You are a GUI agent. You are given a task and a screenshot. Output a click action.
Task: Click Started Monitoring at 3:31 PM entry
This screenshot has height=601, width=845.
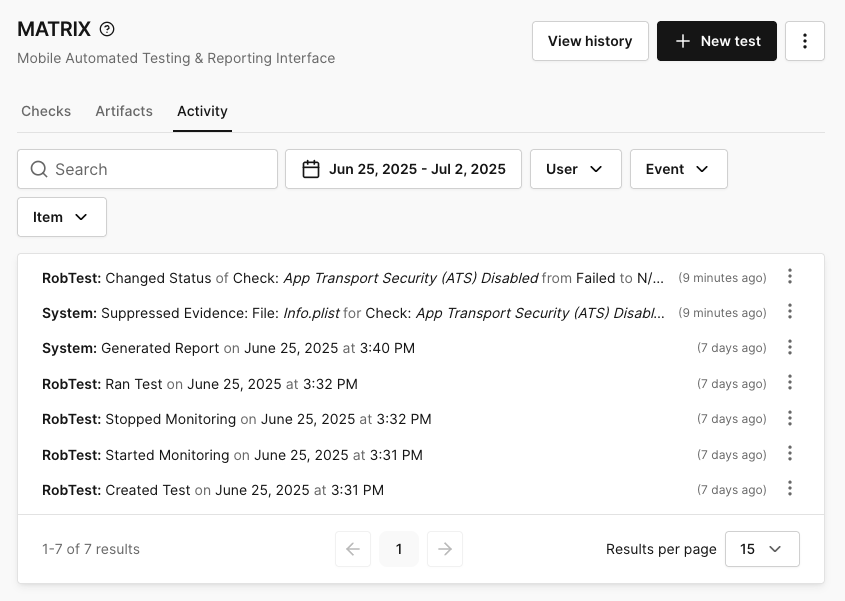tap(232, 455)
